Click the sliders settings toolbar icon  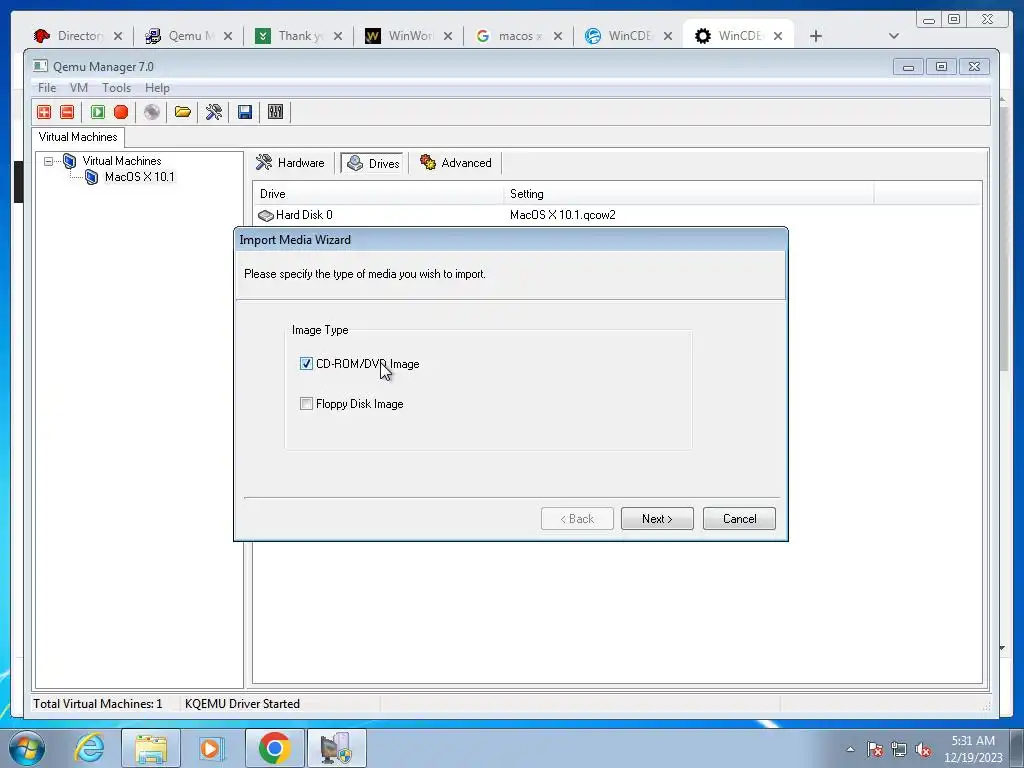pyautogui.click(x=276, y=112)
